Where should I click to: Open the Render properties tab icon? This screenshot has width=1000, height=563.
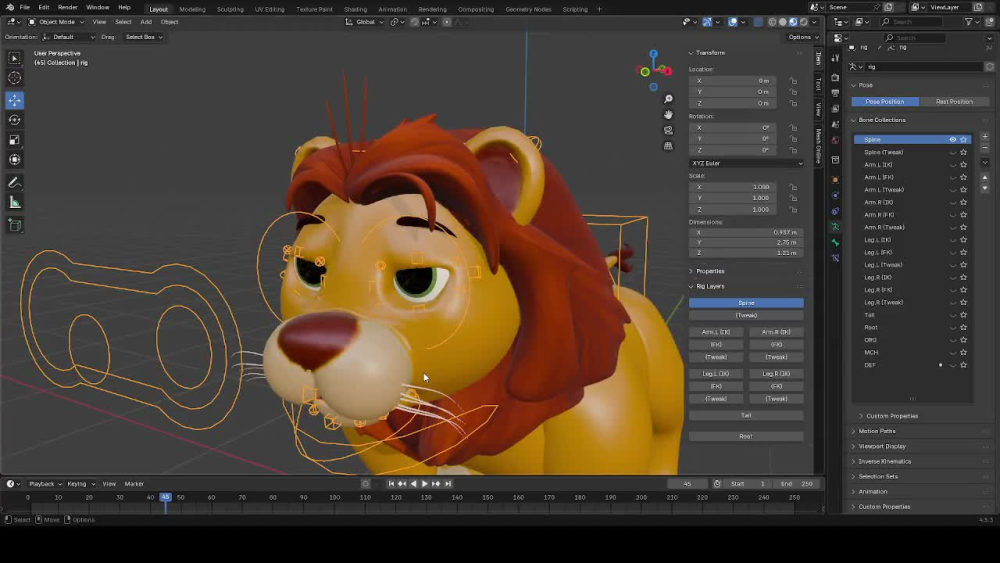(x=835, y=78)
